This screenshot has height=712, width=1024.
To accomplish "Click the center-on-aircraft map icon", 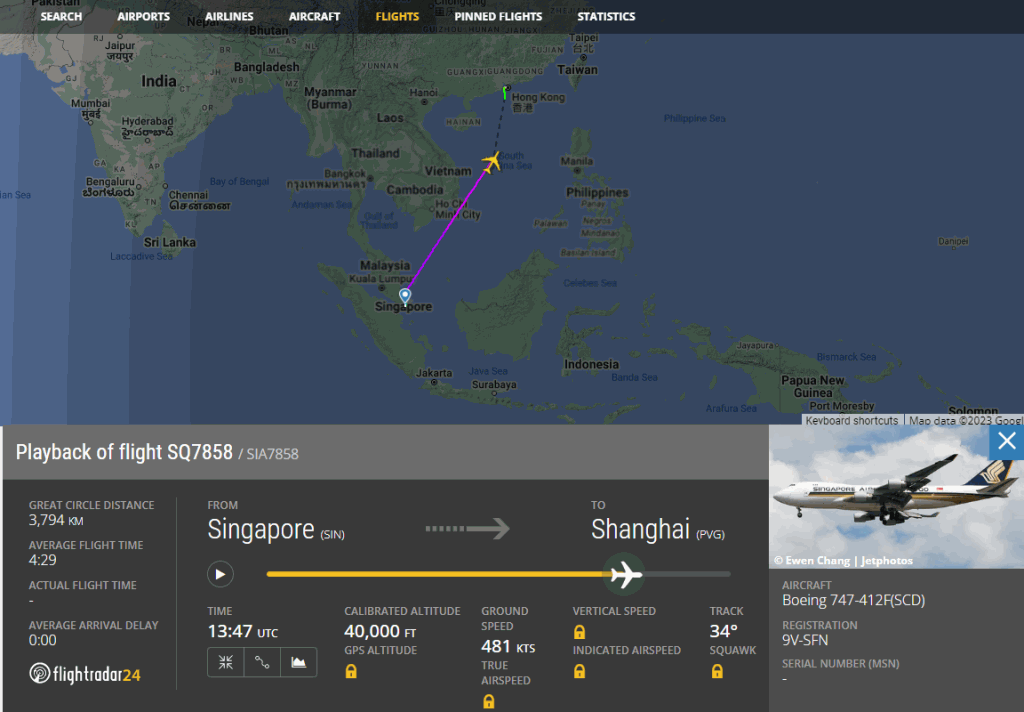I will 226,662.
